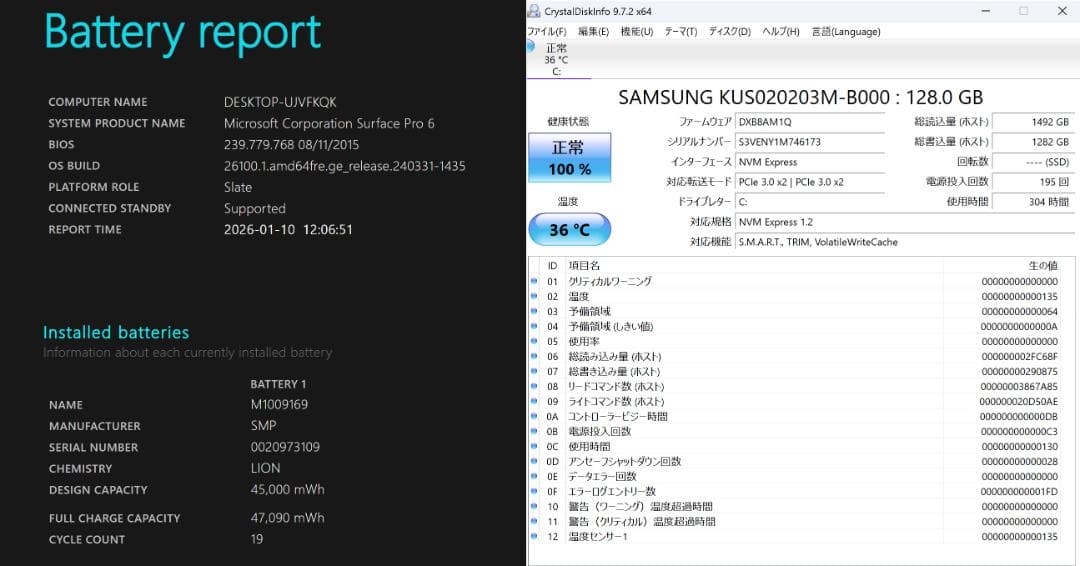Click the 生の値 column header
Viewport: 1080px width, 566px height.
[1043, 266]
